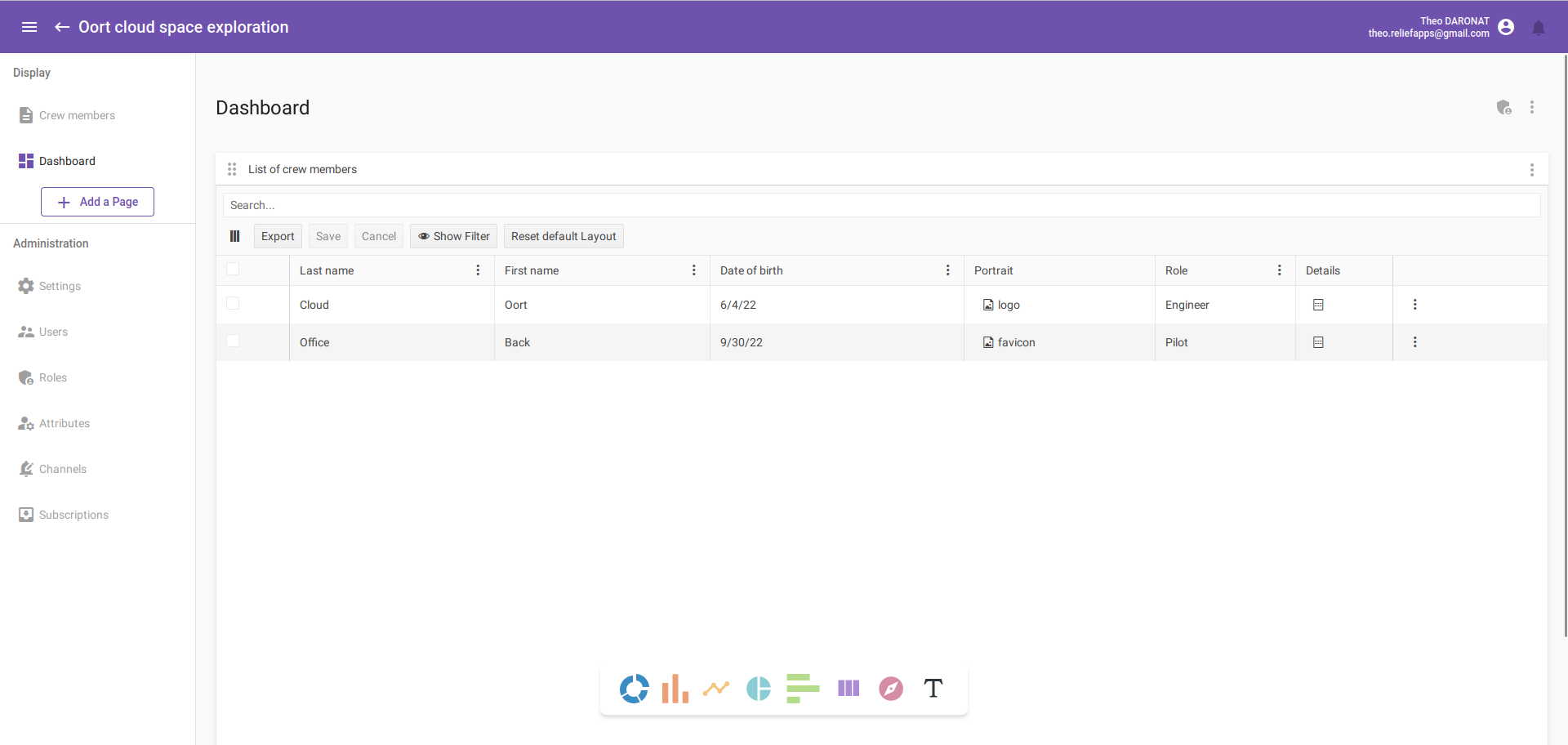Open the hamburger navigation menu
Image resolution: width=1568 pixels, height=745 pixels.
click(x=29, y=27)
